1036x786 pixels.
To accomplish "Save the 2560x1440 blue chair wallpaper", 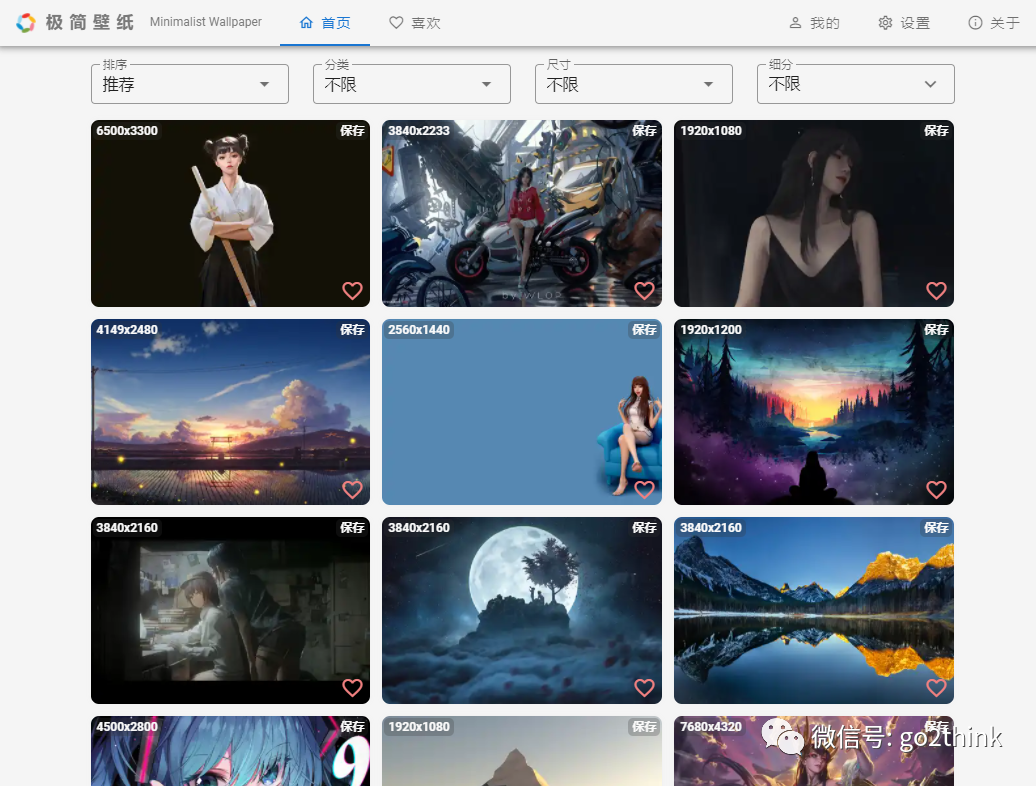I will click(644, 330).
